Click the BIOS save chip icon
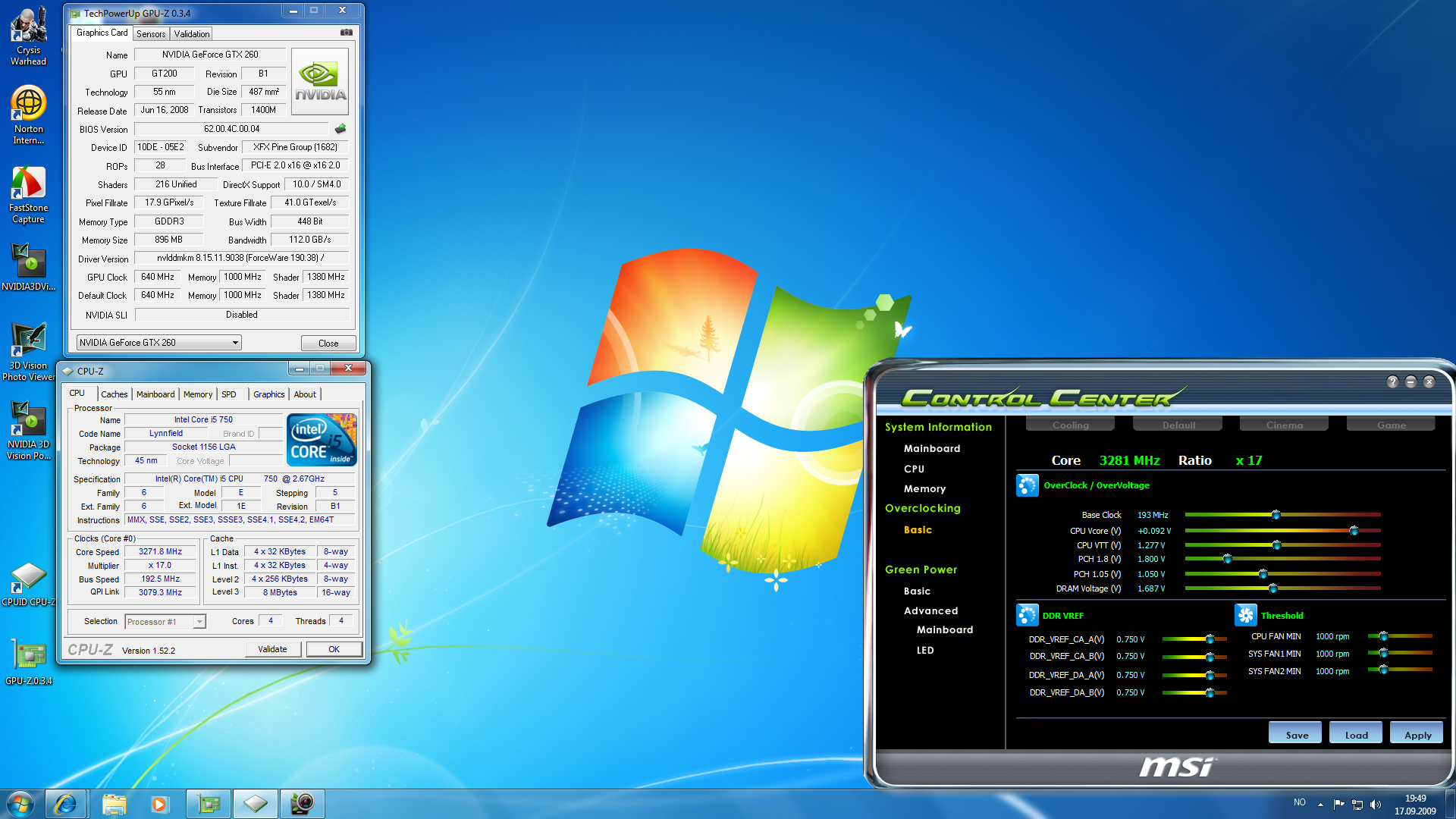Viewport: 1456px width, 819px height. (x=340, y=129)
